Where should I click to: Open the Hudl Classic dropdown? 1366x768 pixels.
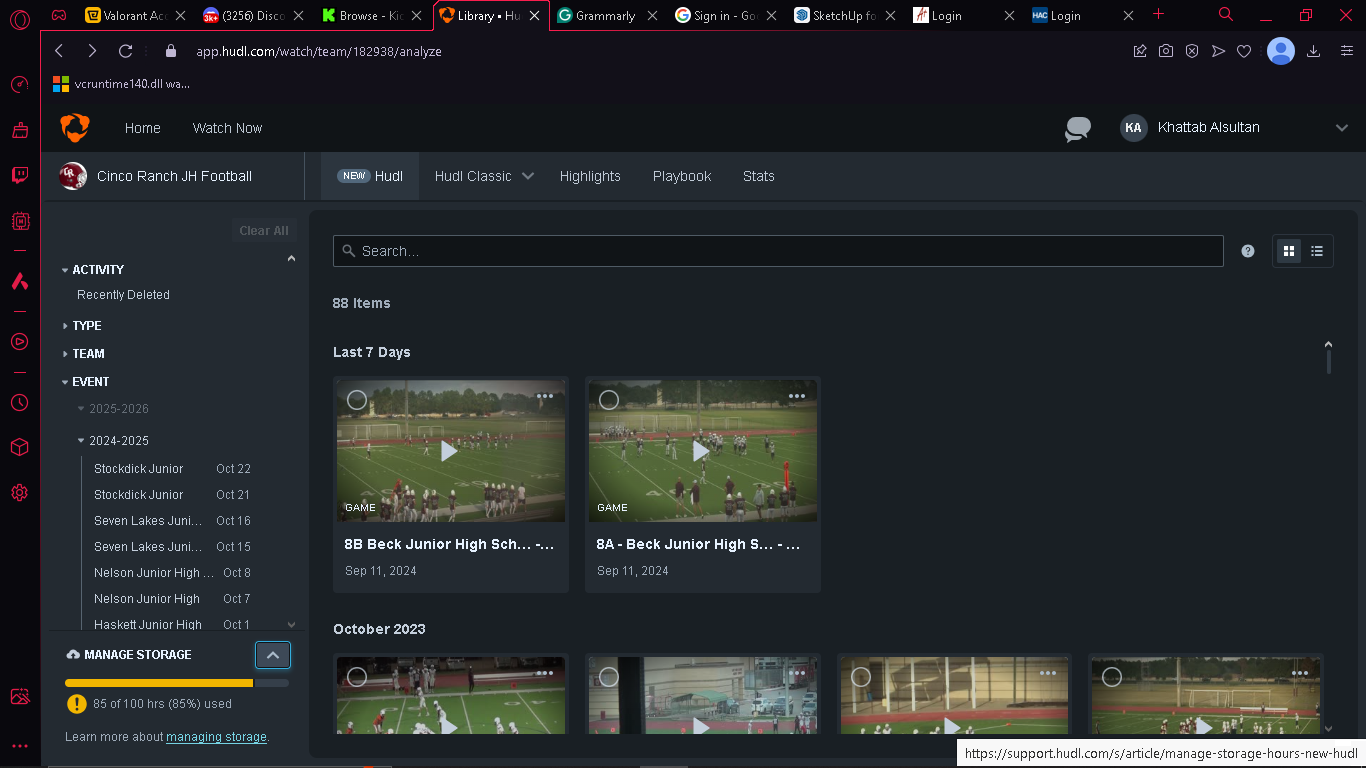click(484, 176)
